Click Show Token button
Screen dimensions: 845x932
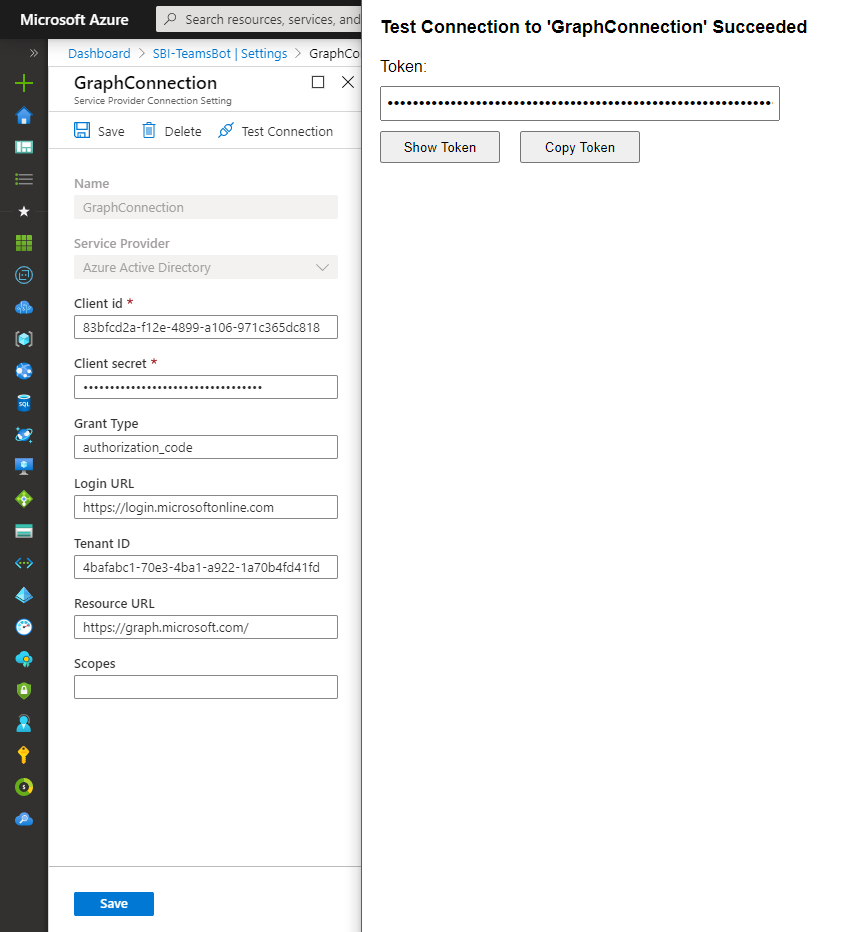(x=440, y=147)
